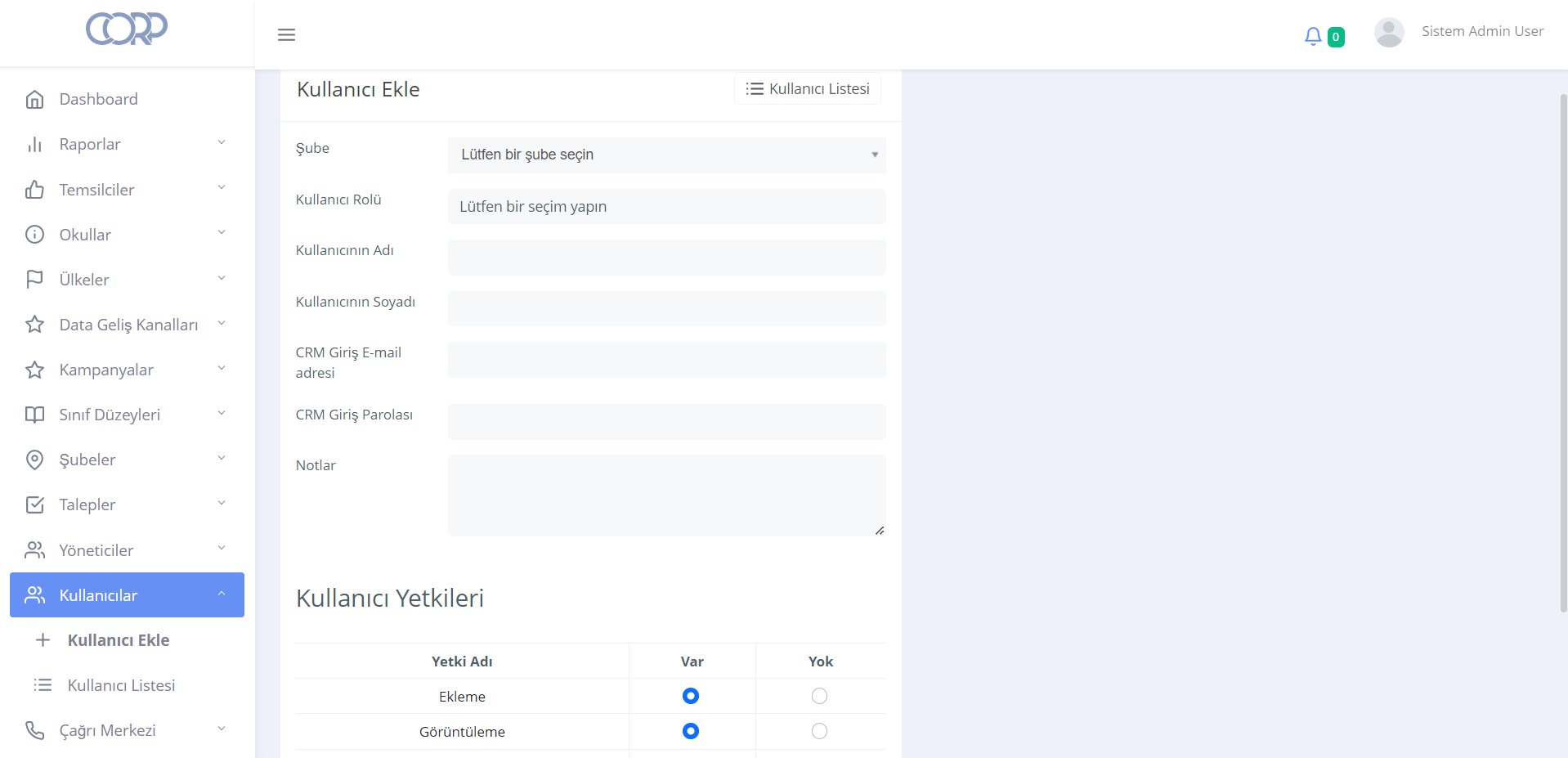Click the Sistem Admin User name
This screenshot has height=758, width=1568.
(1482, 31)
